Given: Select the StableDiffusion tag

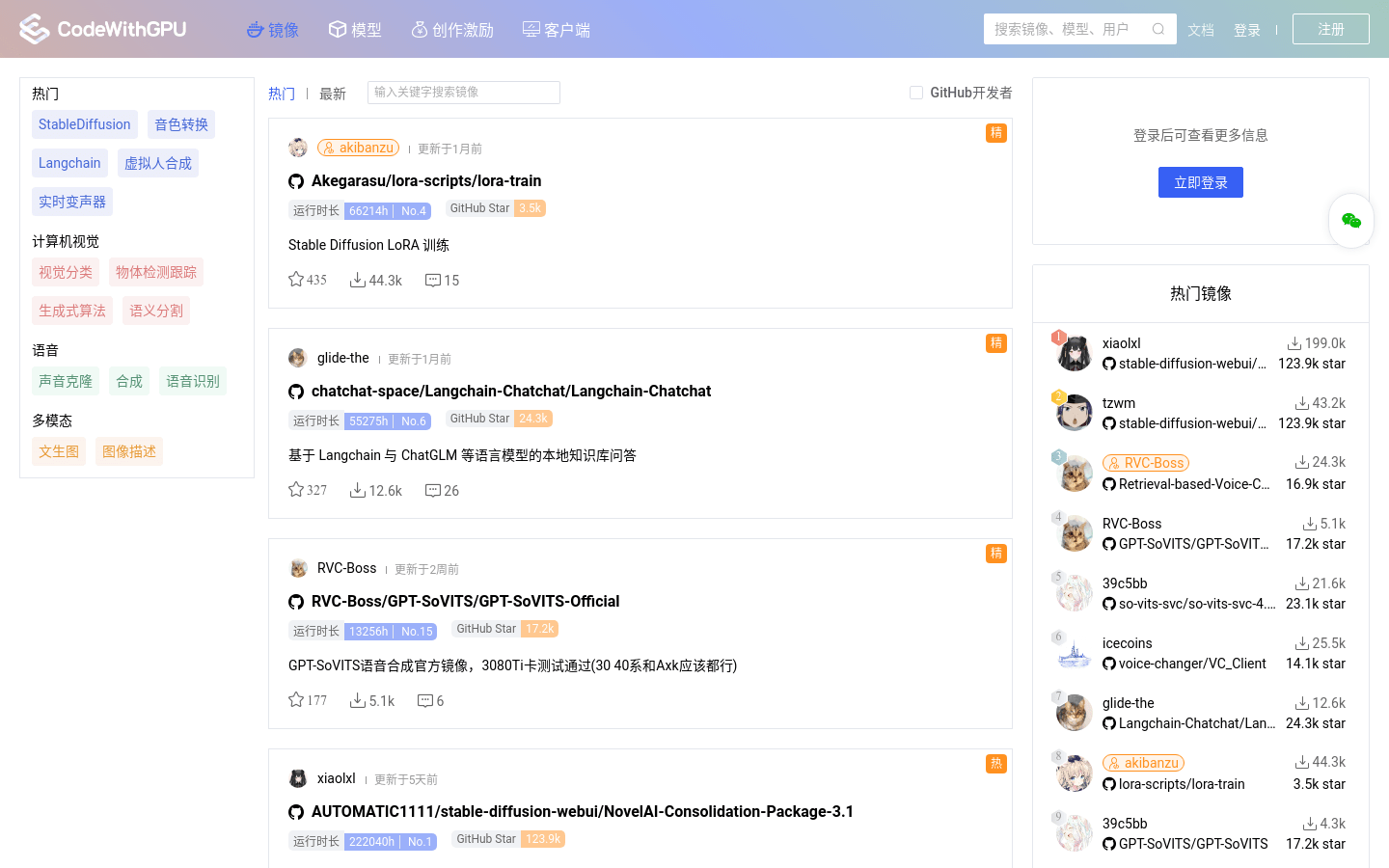Looking at the screenshot, I should coord(85,124).
